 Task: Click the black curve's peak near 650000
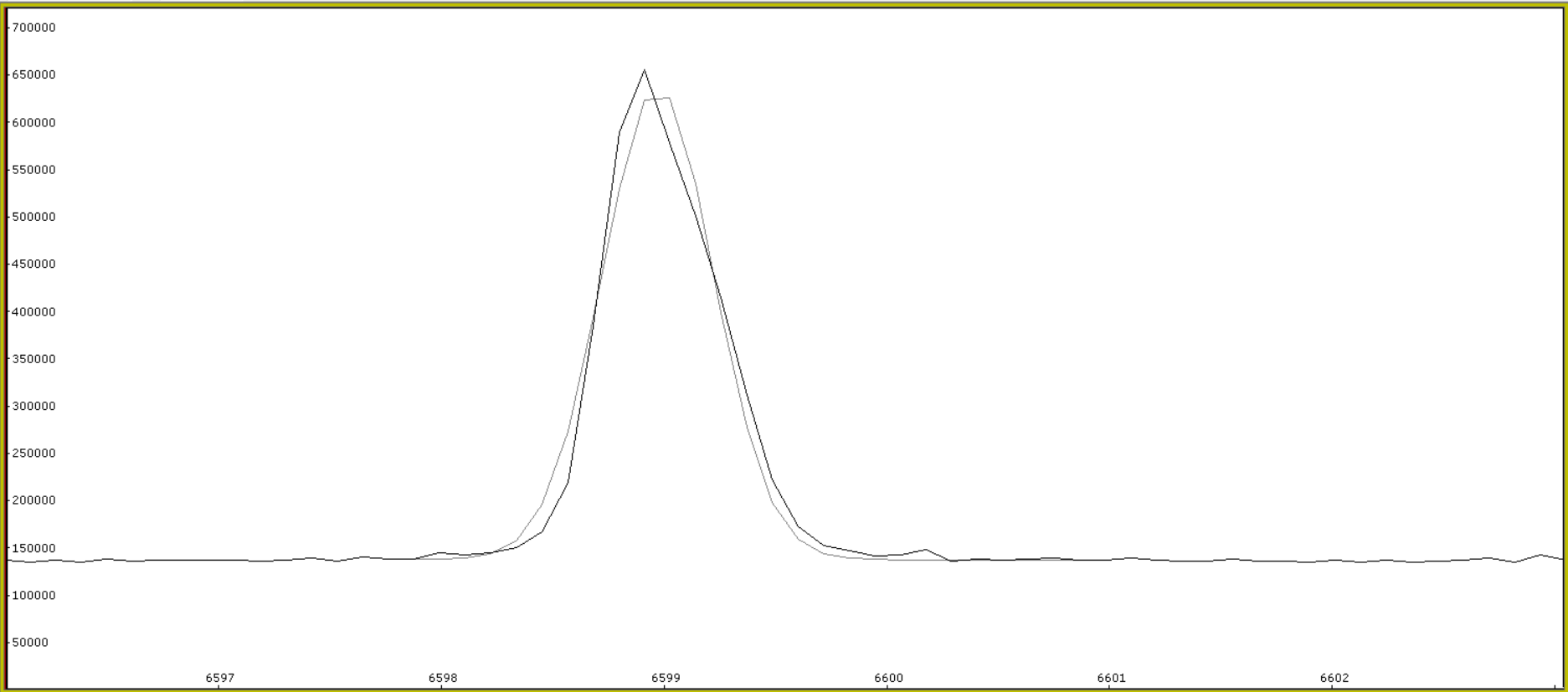[x=644, y=71]
